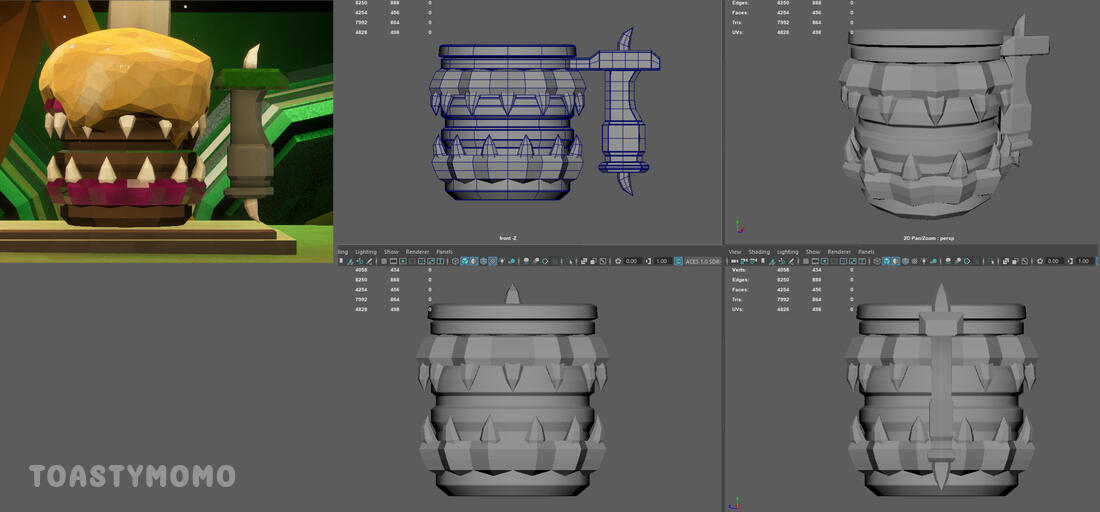This screenshot has width=1100, height=512.
Task: Click the gamma value field in right panel
Action: pyautogui.click(x=1082, y=261)
